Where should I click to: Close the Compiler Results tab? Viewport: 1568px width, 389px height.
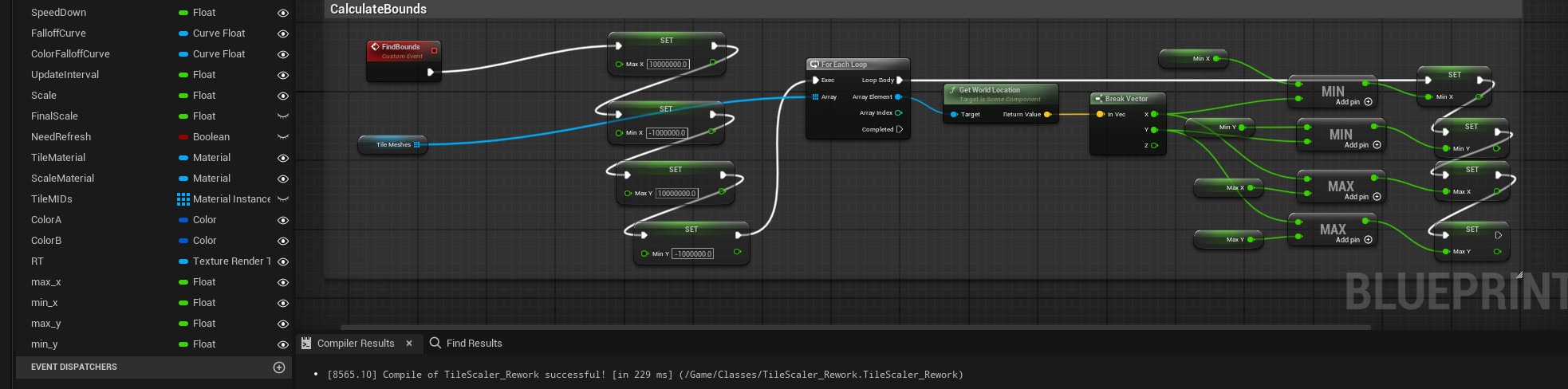[x=409, y=344]
